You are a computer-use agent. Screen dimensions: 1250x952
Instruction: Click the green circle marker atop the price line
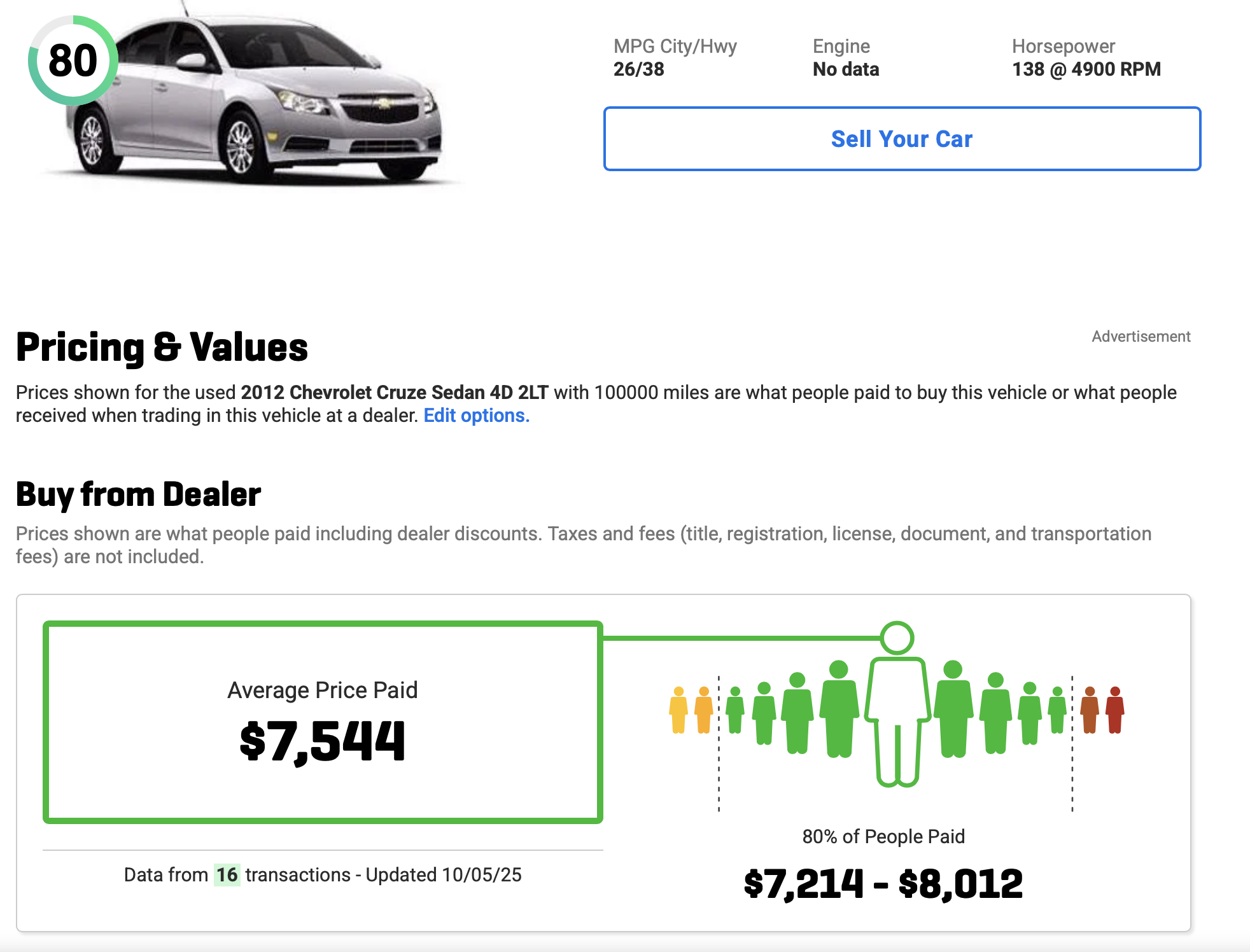(x=897, y=638)
